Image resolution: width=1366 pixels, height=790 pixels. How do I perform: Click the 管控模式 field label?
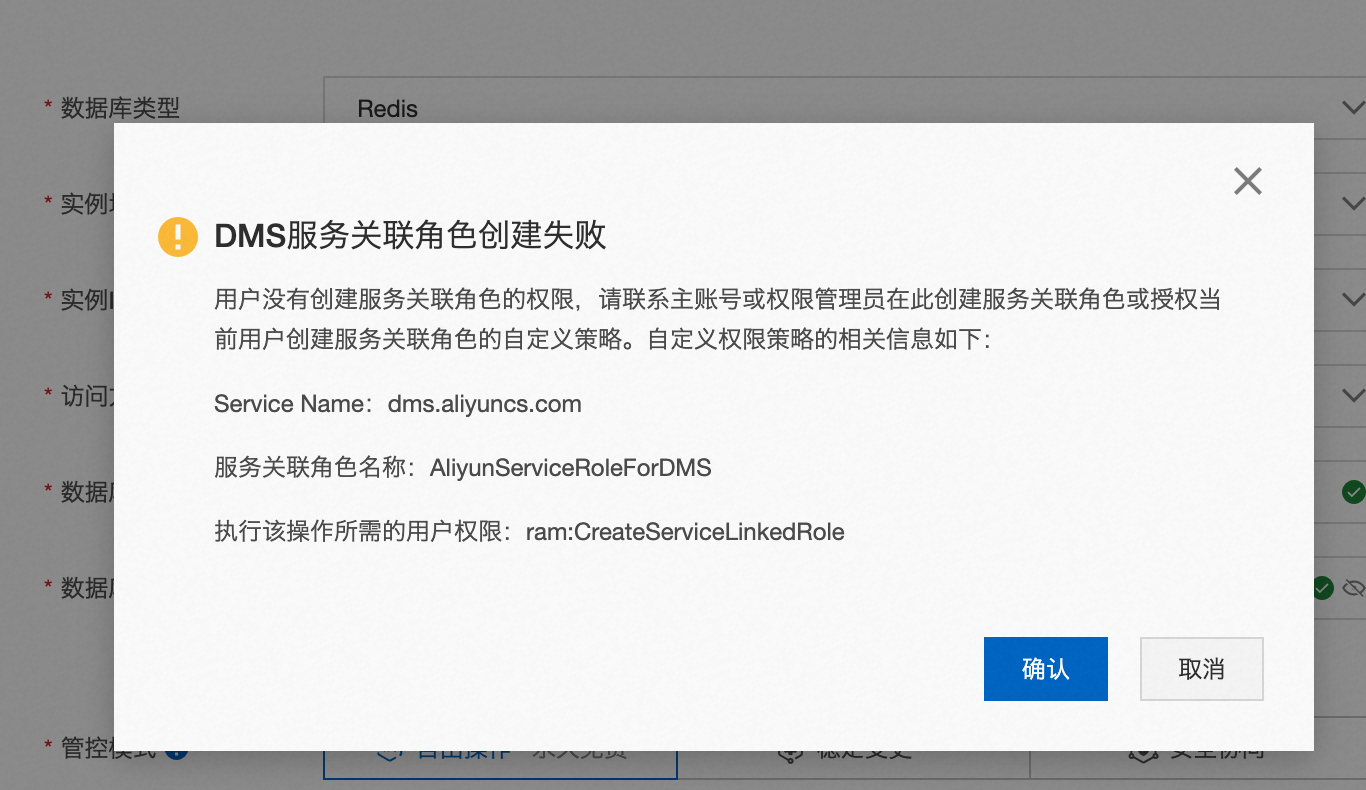tap(108, 748)
